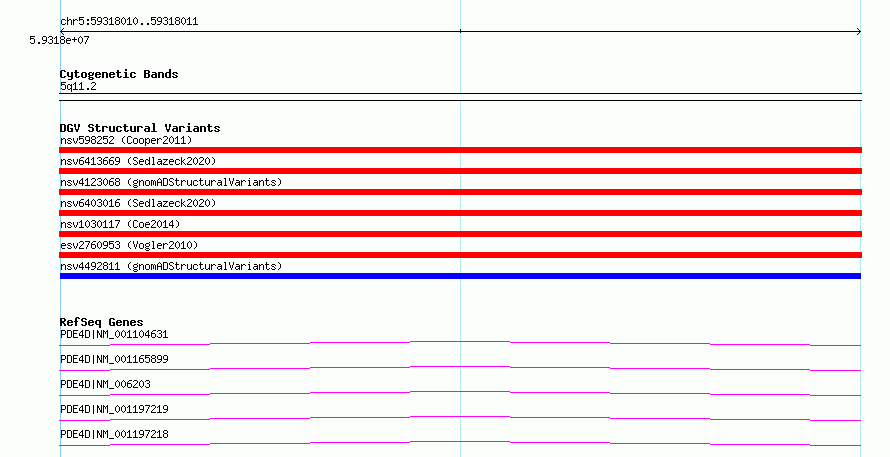Click the magenta line under PDE4D|NM_001104631
Viewport: 890px width, 457px height.
coord(460,343)
